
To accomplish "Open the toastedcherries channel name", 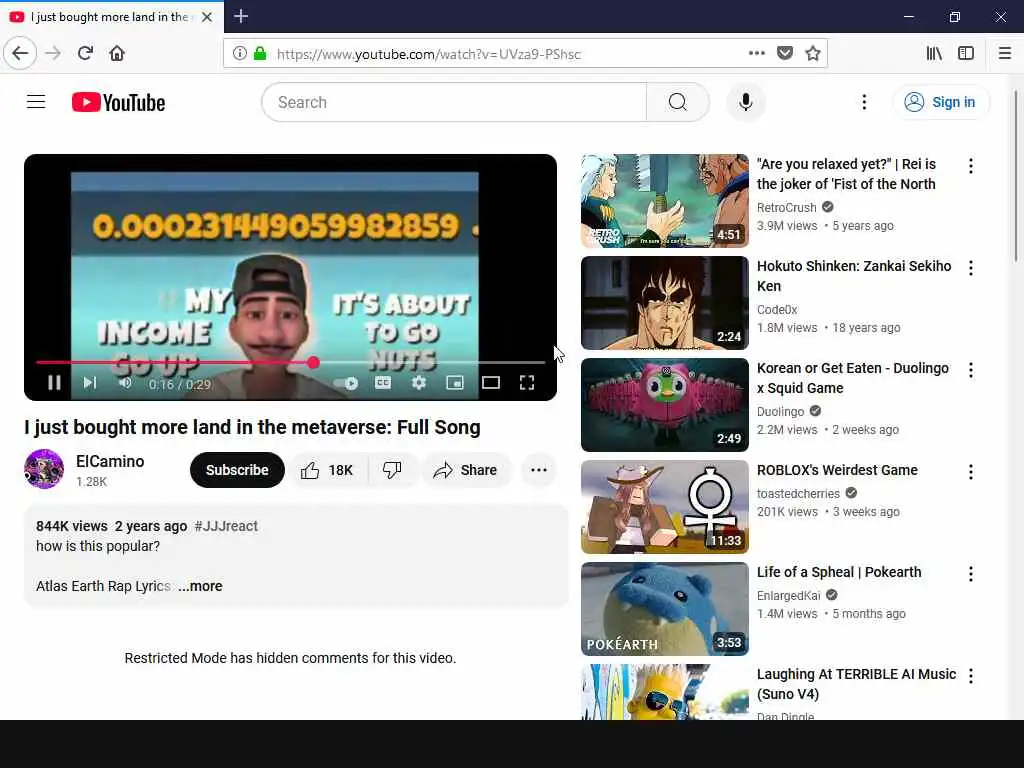I will pyautogui.click(x=798, y=494).
